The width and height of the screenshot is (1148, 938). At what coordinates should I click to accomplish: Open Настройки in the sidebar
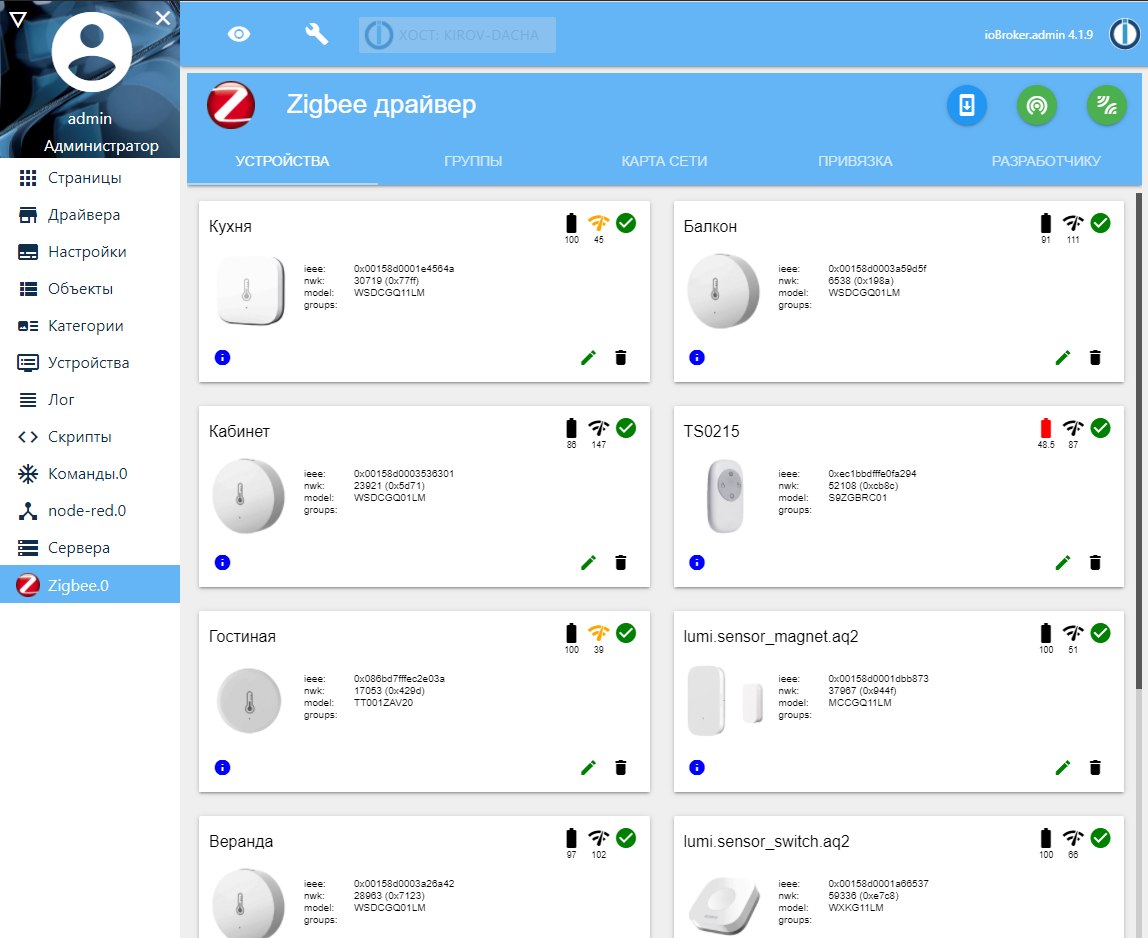tap(90, 252)
